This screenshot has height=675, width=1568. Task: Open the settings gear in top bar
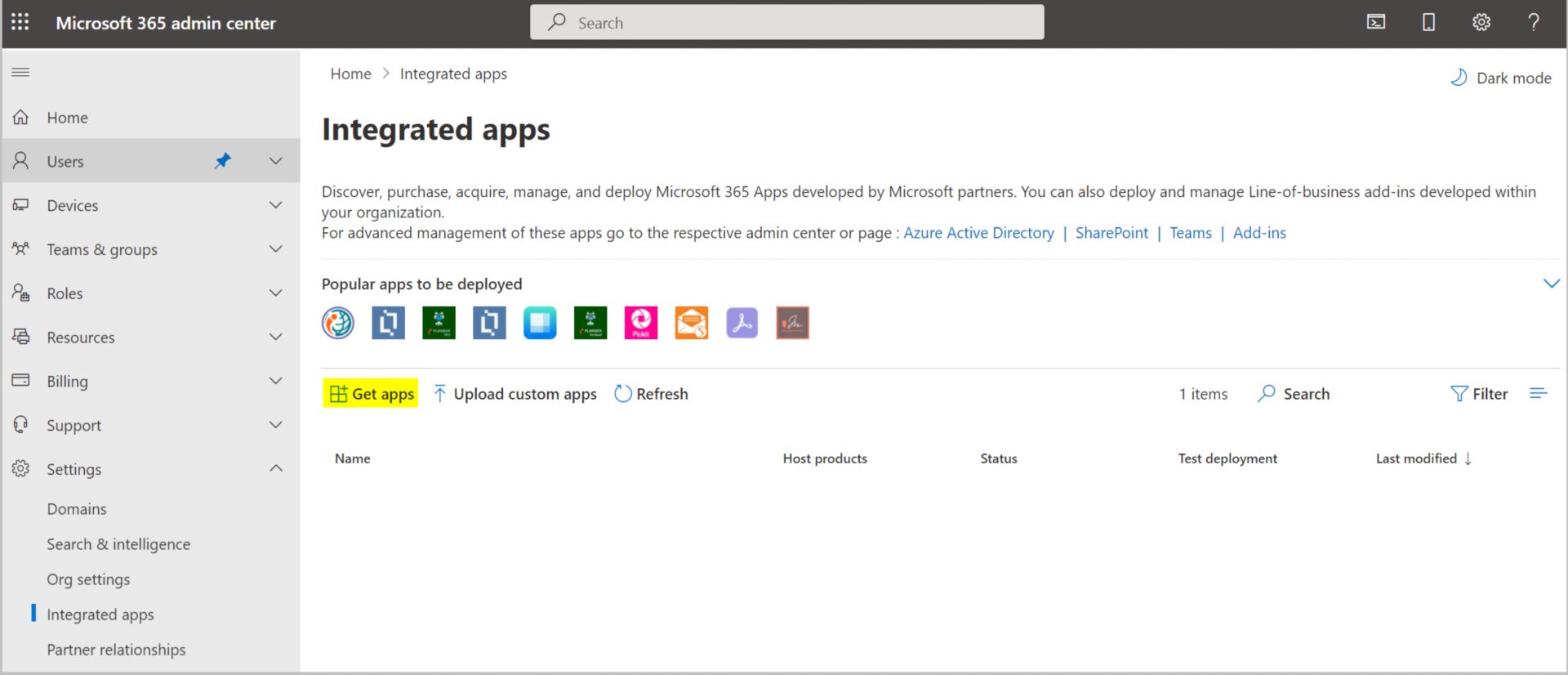point(1481,22)
